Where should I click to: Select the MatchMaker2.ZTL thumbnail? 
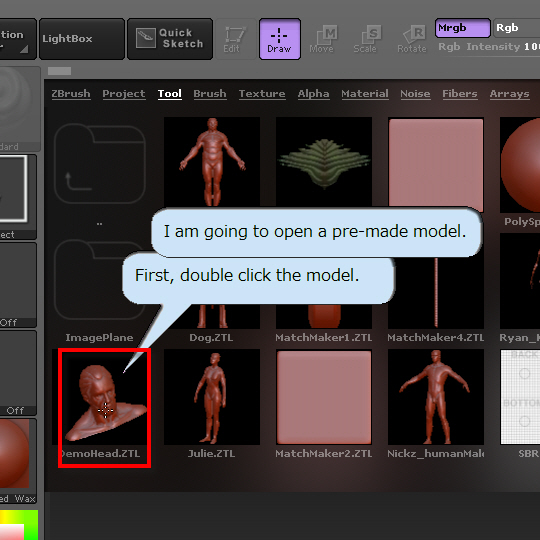click(x=324, y=397)
